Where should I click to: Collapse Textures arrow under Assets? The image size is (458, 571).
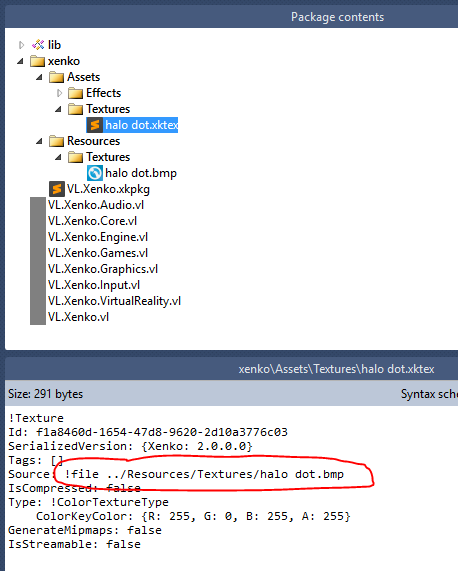pos(59,109)
